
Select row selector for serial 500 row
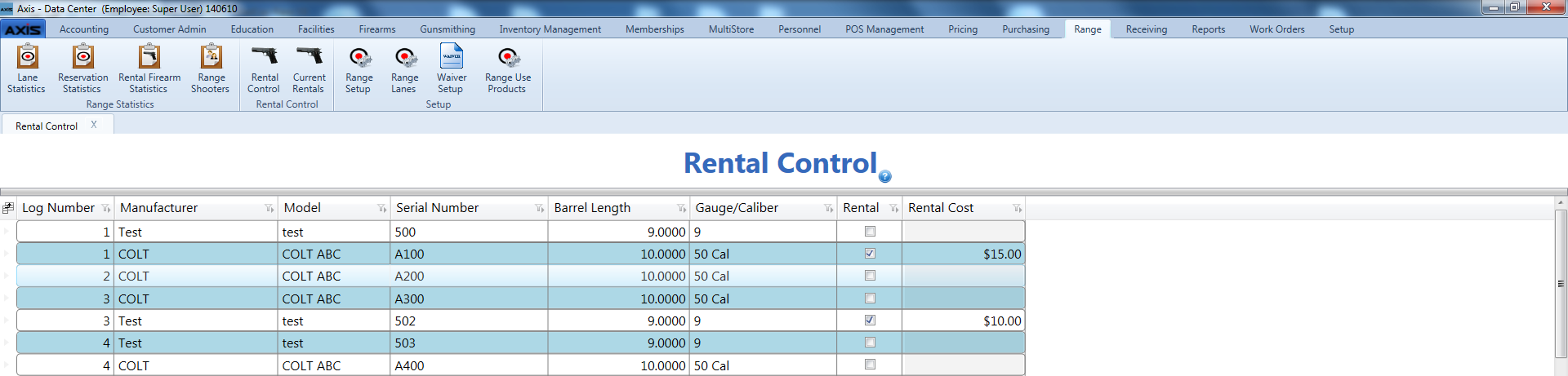click(x=7, y=232)
